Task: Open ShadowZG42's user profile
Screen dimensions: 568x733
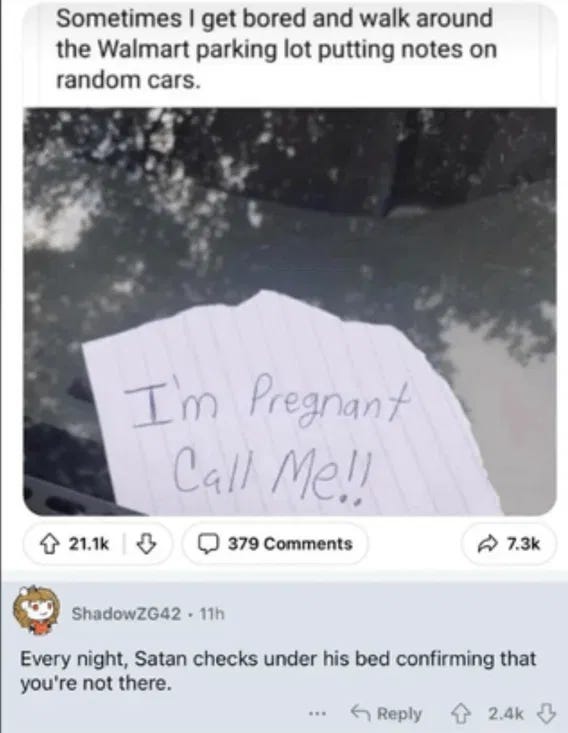Action: pos(126,613)
